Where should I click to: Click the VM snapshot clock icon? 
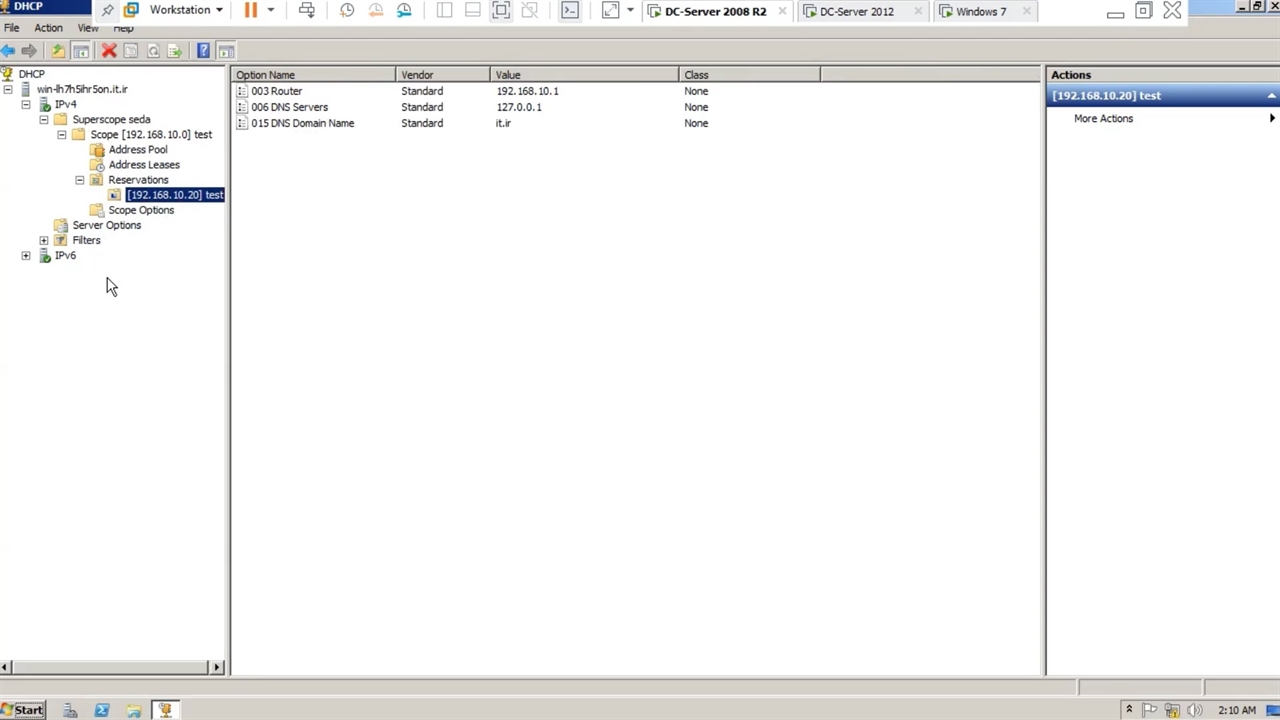click(346, 11)
